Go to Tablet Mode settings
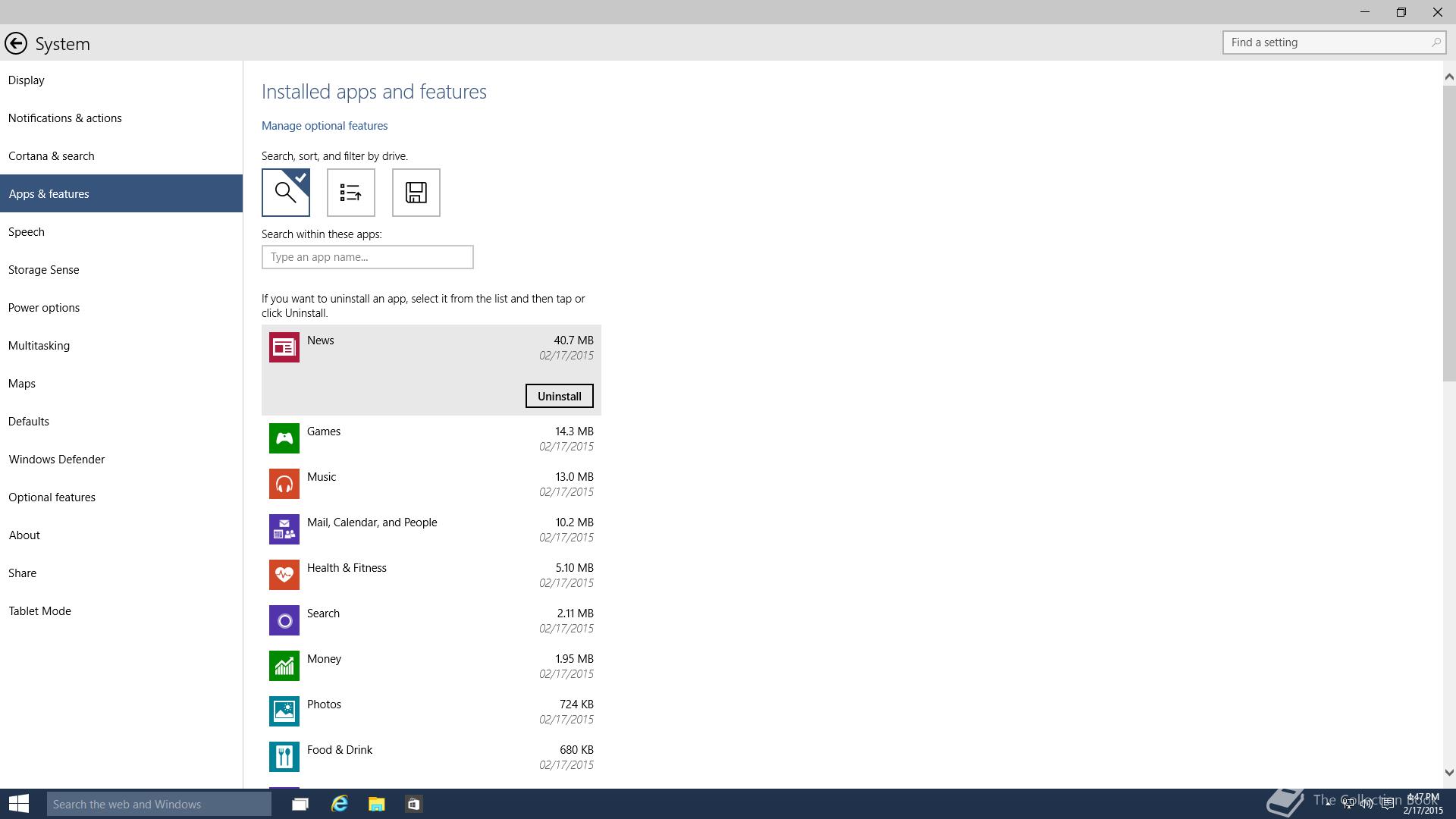The height and width of the screenshot is (819, 1456). pyautogui.click(x=121, y=611)
